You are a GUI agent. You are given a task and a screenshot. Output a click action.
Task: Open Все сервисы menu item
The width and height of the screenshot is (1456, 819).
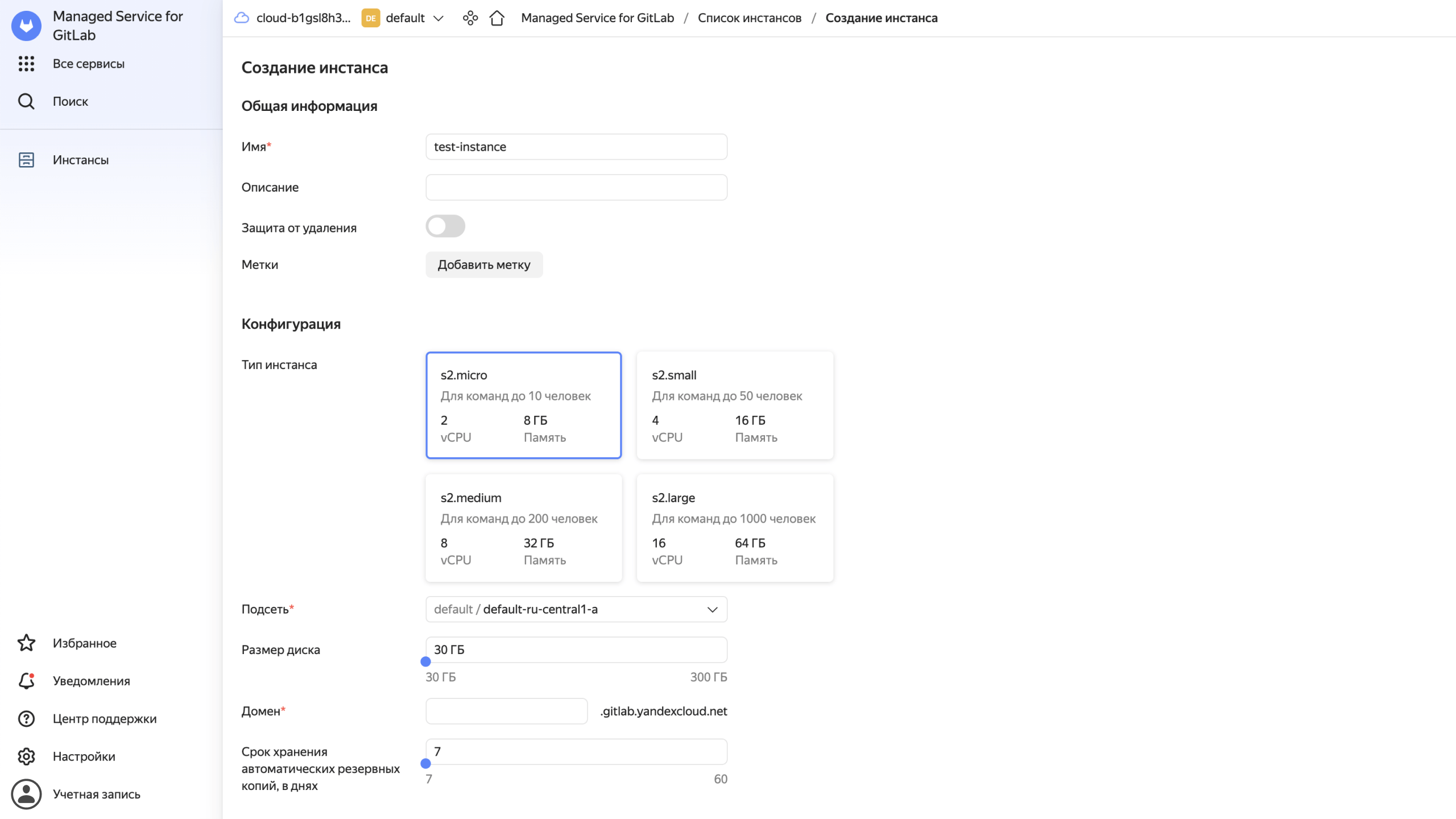tap(89, 64)
